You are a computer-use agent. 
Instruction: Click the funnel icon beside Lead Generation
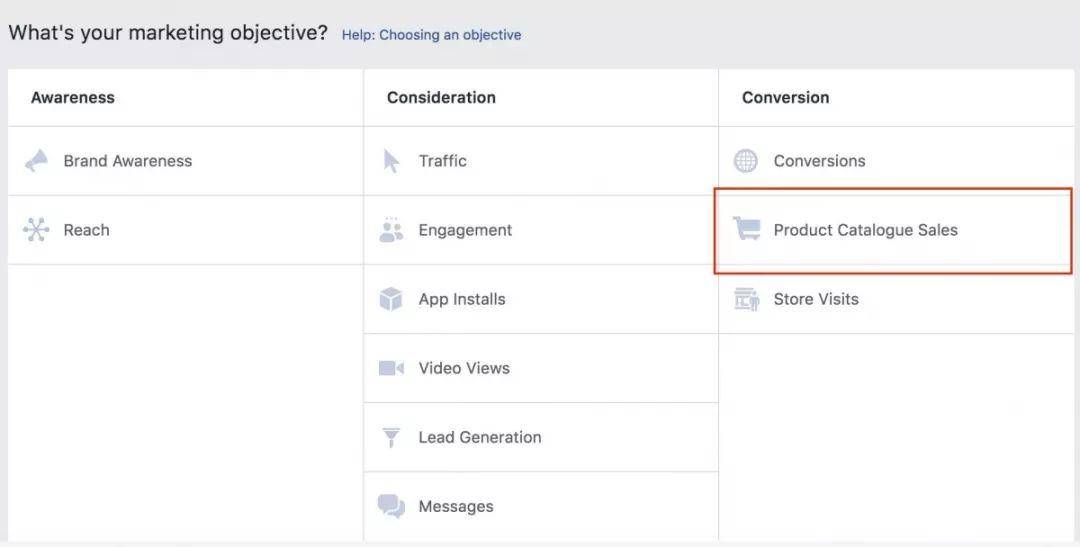coord(391,438)
